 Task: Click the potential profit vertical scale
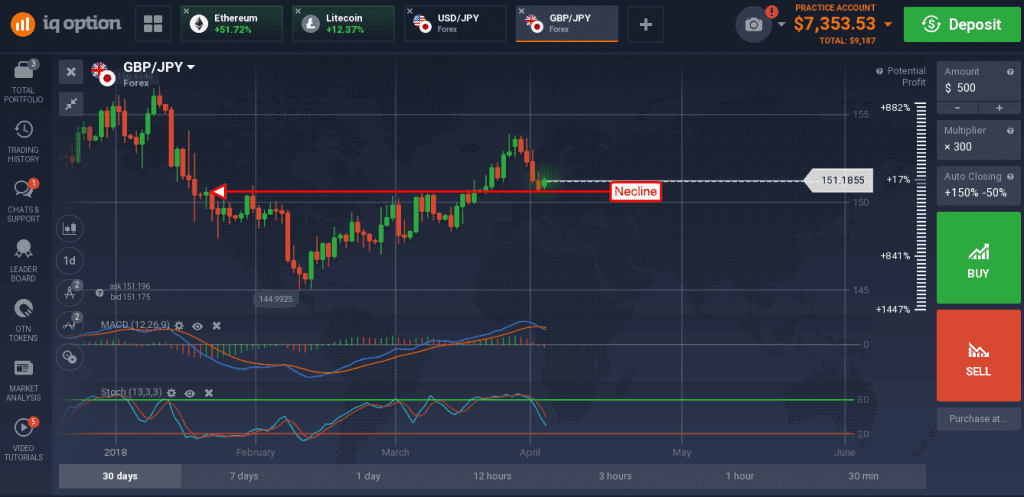click(x=921, y=206)
